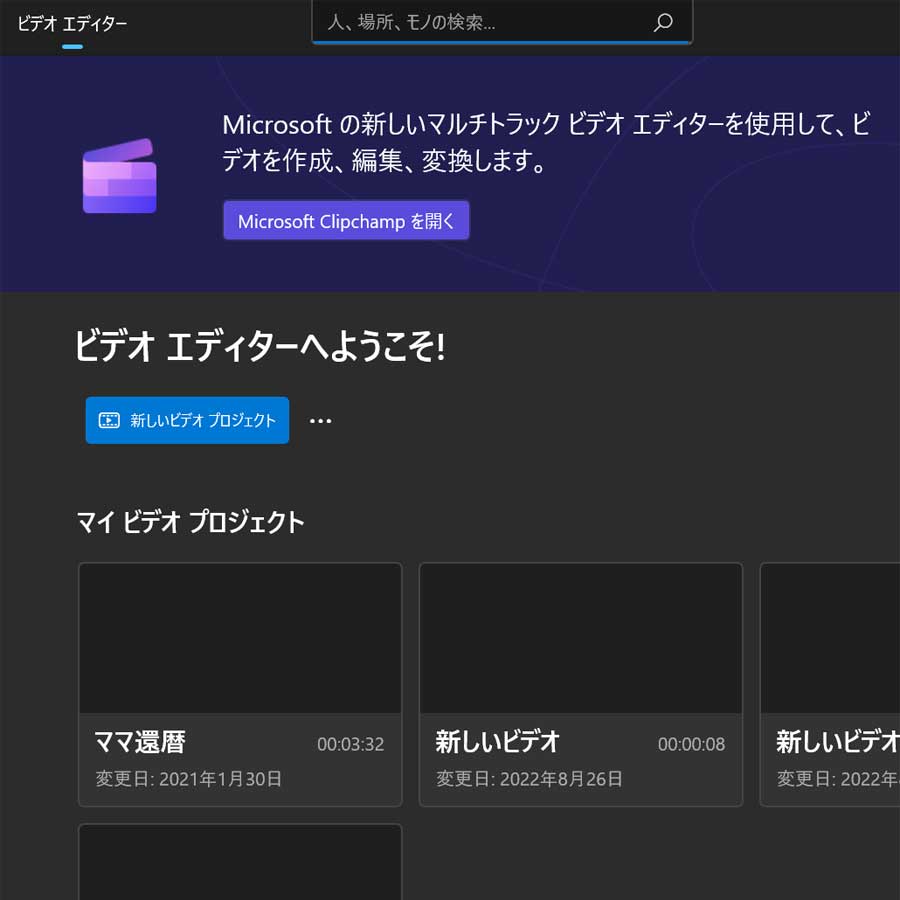Click the Clipchamp banner description text
This screenshot has height=900, width=900.
546,142
